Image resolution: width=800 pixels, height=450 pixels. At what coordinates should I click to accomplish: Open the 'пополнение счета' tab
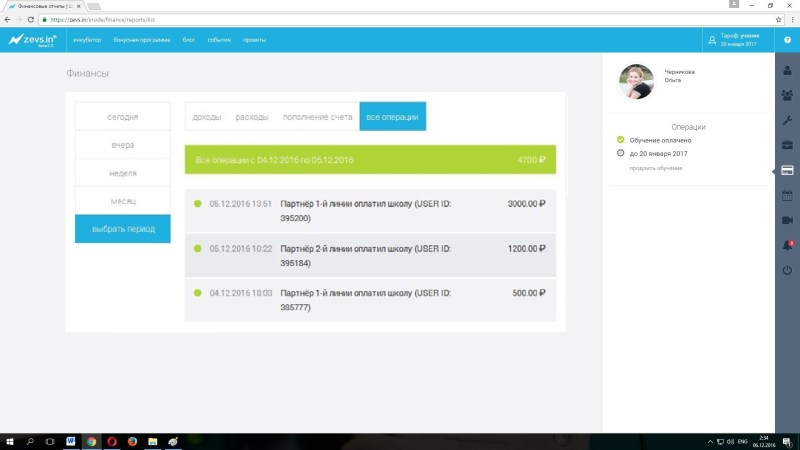[x=317, y=117]
